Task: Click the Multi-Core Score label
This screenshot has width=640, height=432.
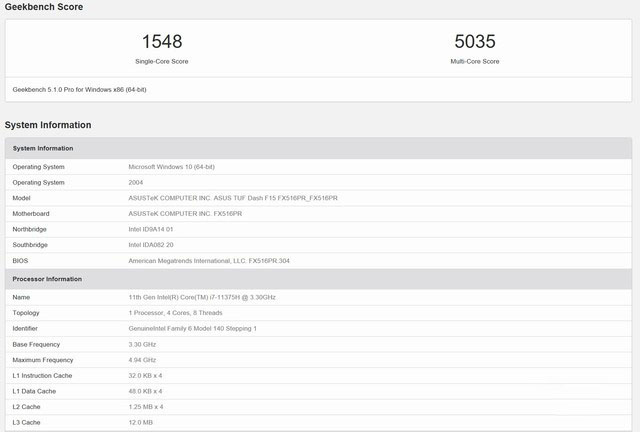Action: [475, 61]
